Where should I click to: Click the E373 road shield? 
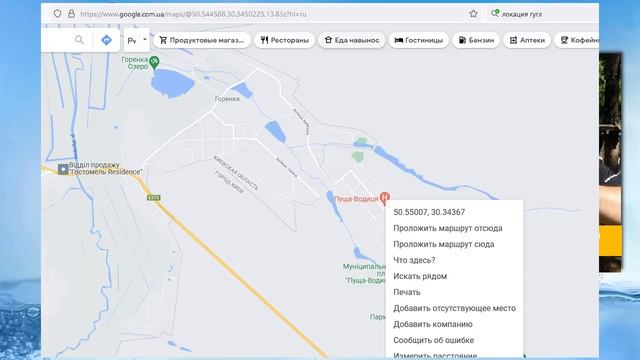[154, 198]
